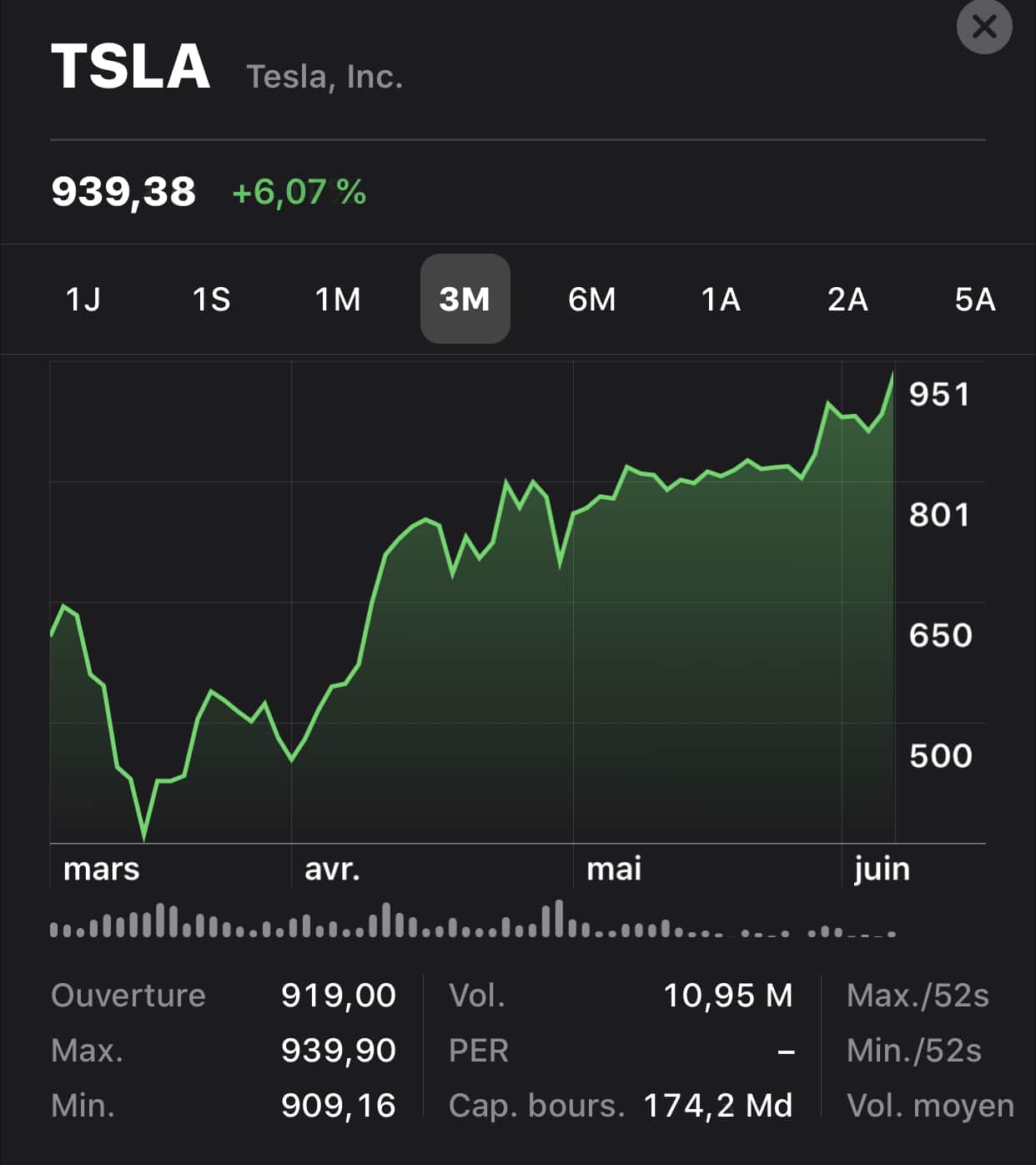Select the 1J time range tab
Image resolution: width=1036 pixels, height=1165 pixels.
click(83, 299)
